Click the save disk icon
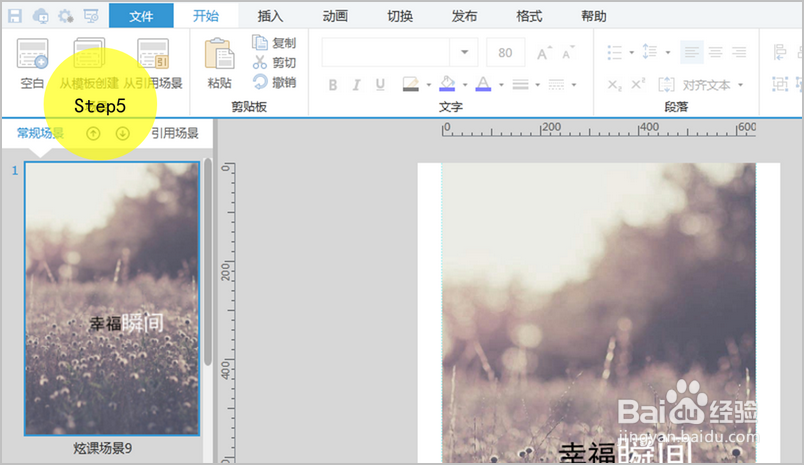The height and width of the screenshot is (465, 804). tap(14, 16)
